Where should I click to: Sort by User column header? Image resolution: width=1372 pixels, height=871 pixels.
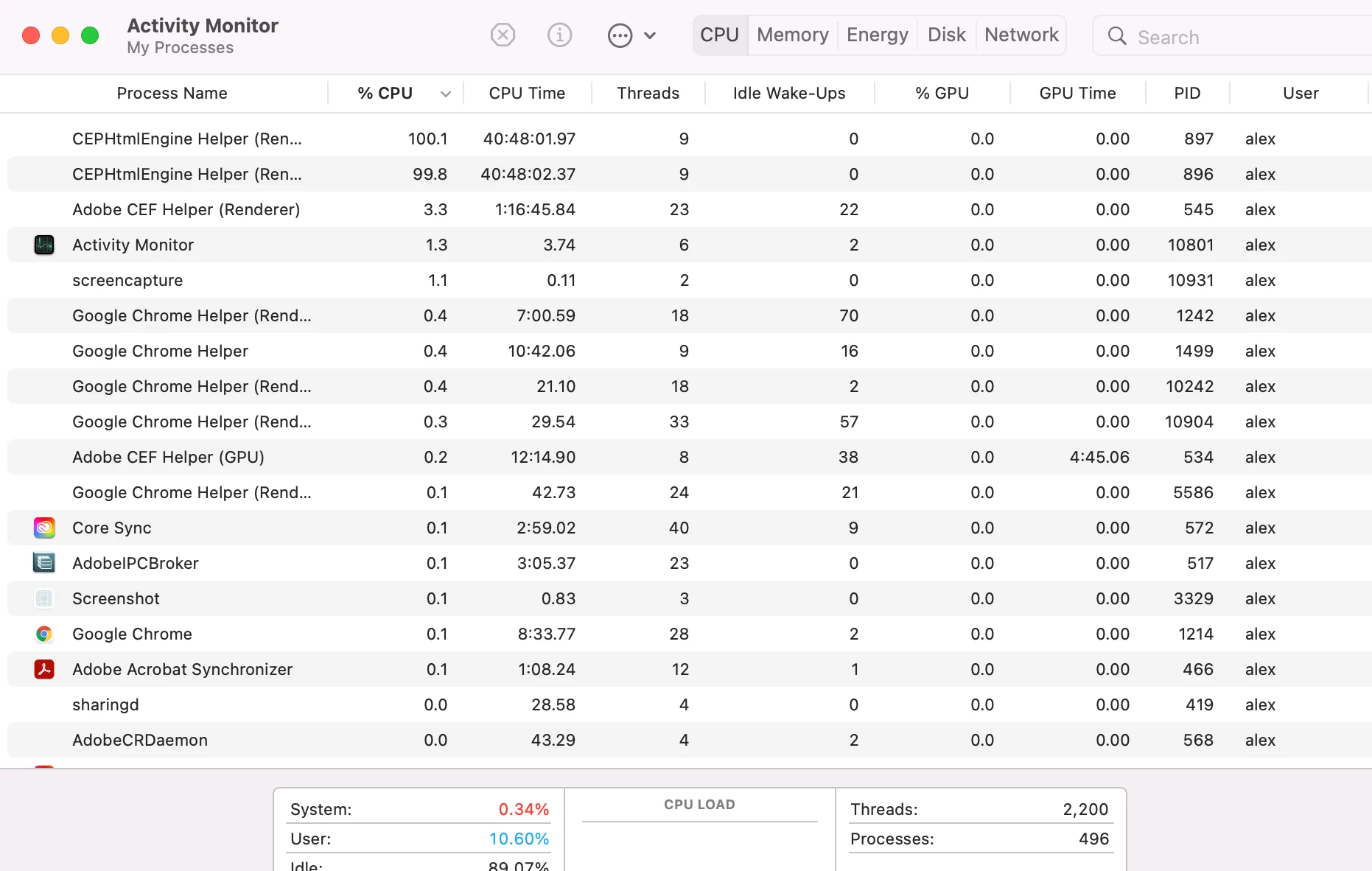pyautogui.click(x=1301, y=94)
